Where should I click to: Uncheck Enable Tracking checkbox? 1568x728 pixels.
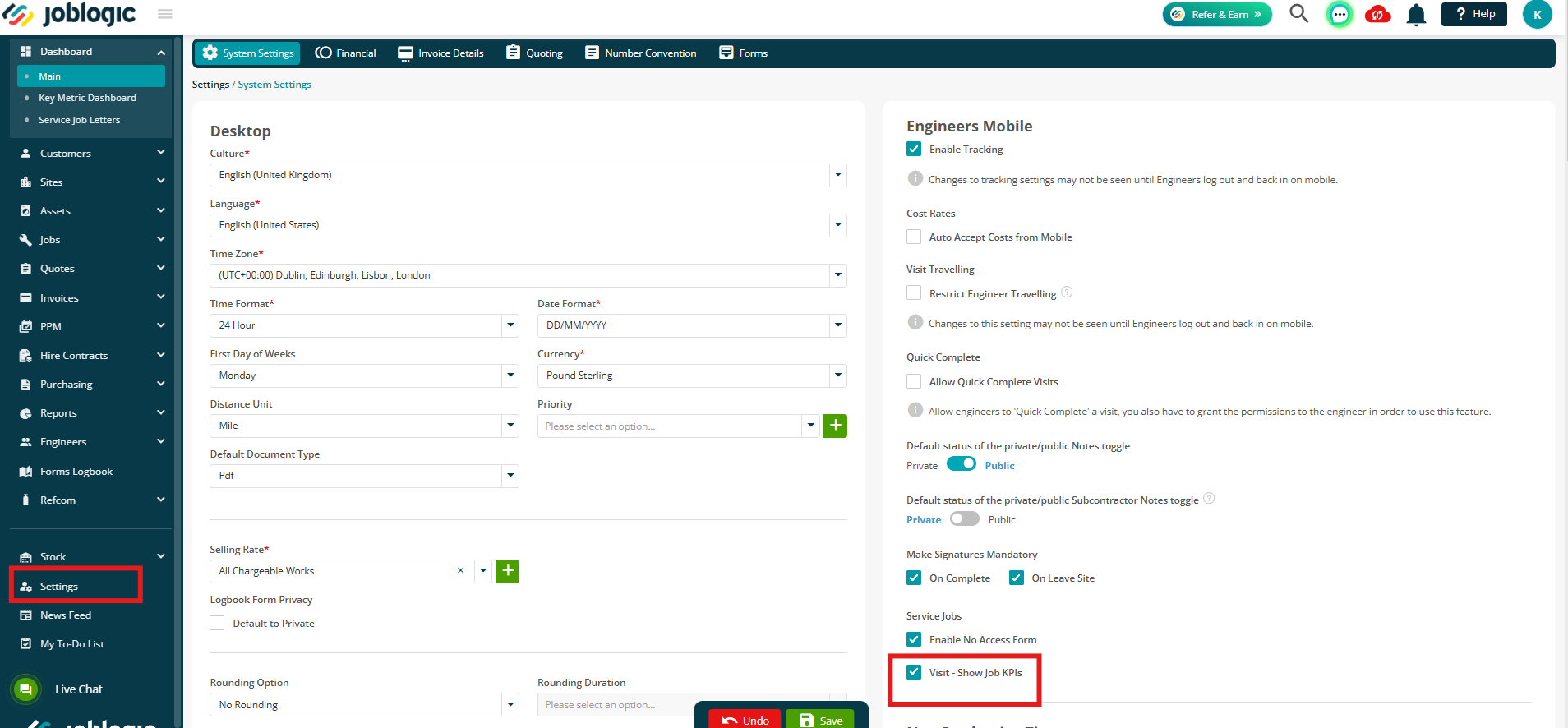tap(914, 149)
